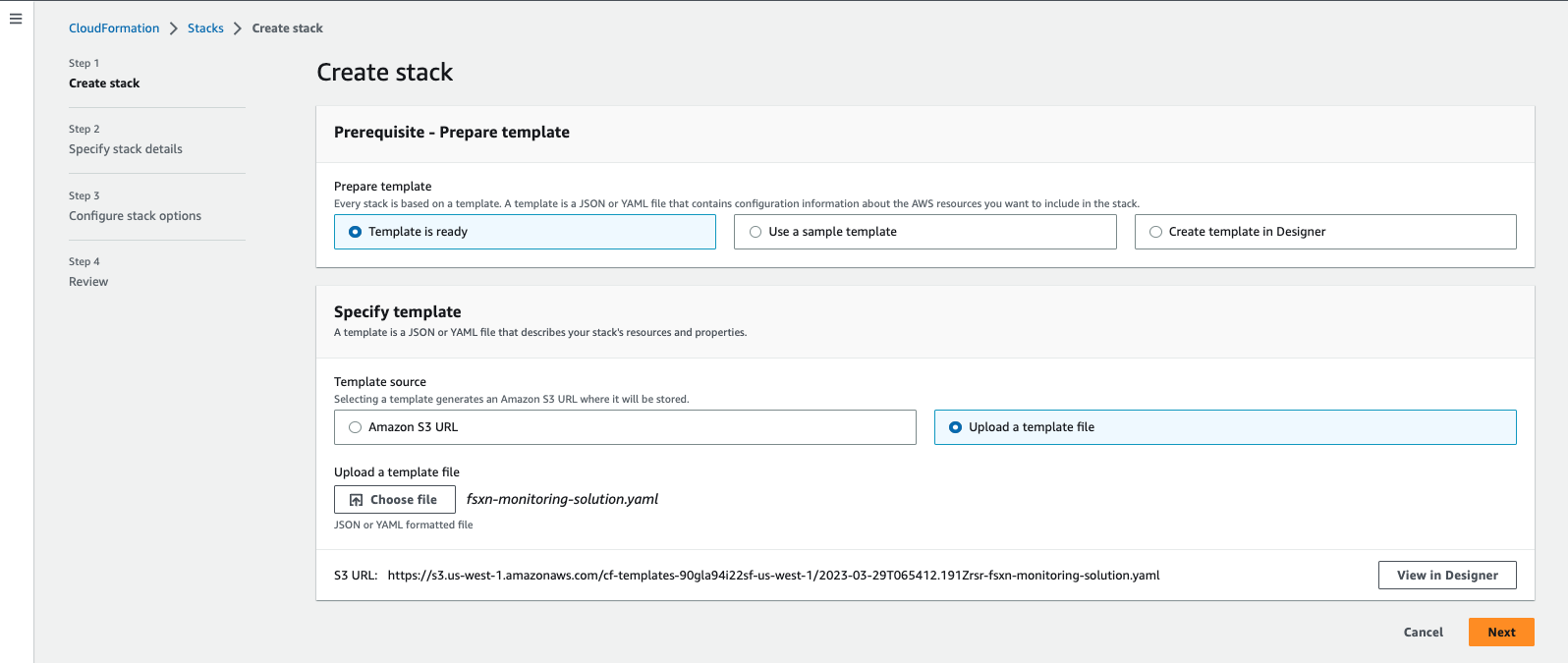
Task: Click the S3 URL template link text
Action: click(773, 576)
